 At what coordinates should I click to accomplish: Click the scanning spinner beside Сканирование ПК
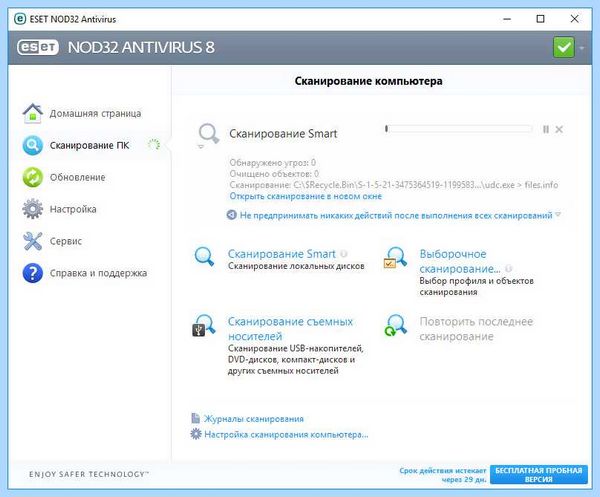154,145
